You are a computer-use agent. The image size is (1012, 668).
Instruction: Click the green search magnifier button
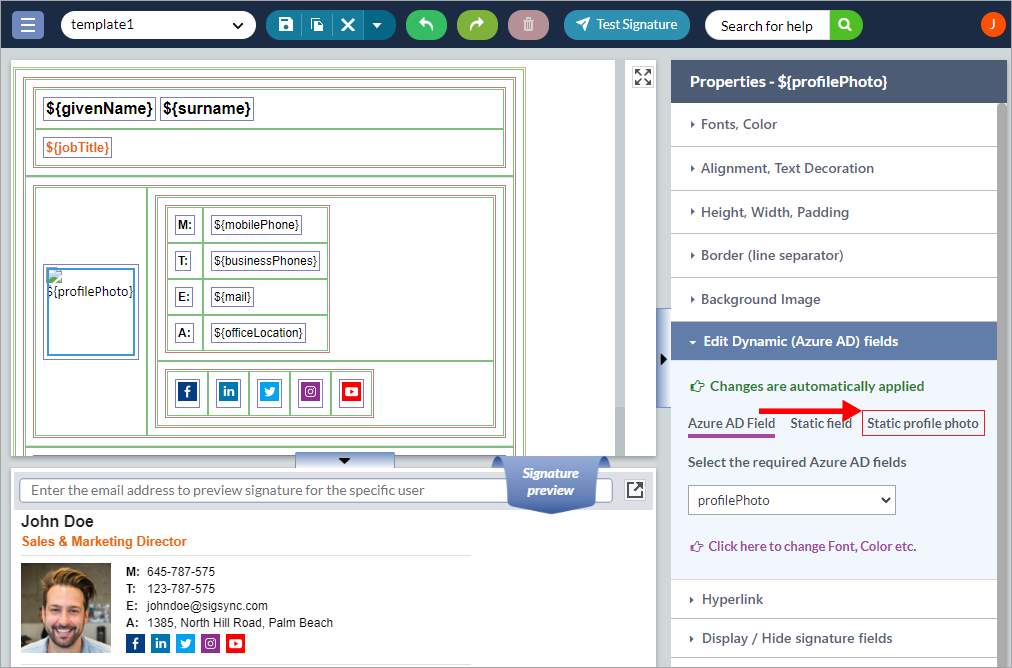coord(846,25)
